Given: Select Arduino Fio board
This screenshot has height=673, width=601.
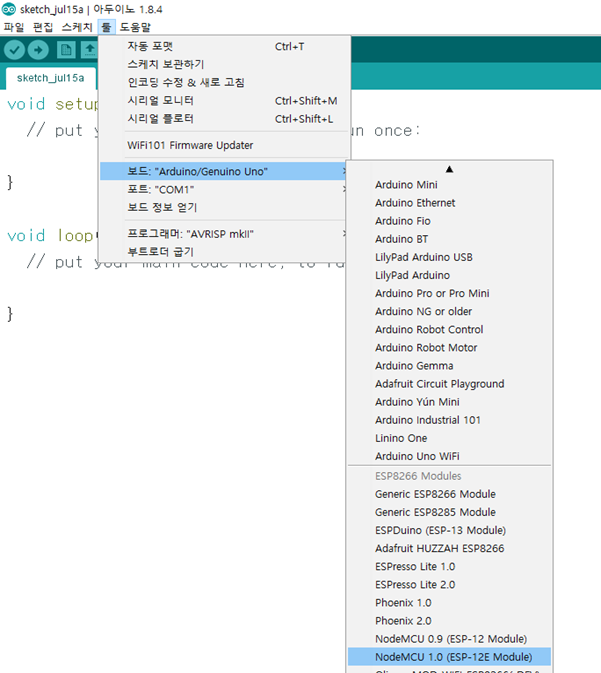Looking at the screenshot, I should 449,221.
